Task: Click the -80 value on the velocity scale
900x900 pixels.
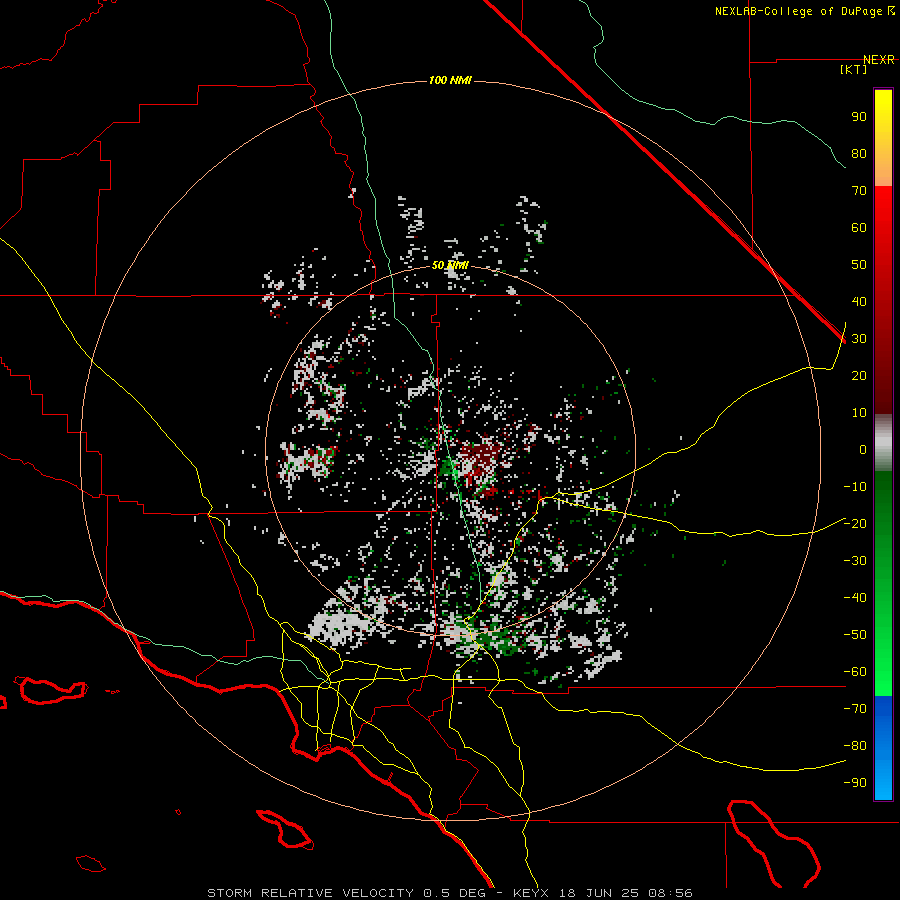Action: (x=855, y=746)
